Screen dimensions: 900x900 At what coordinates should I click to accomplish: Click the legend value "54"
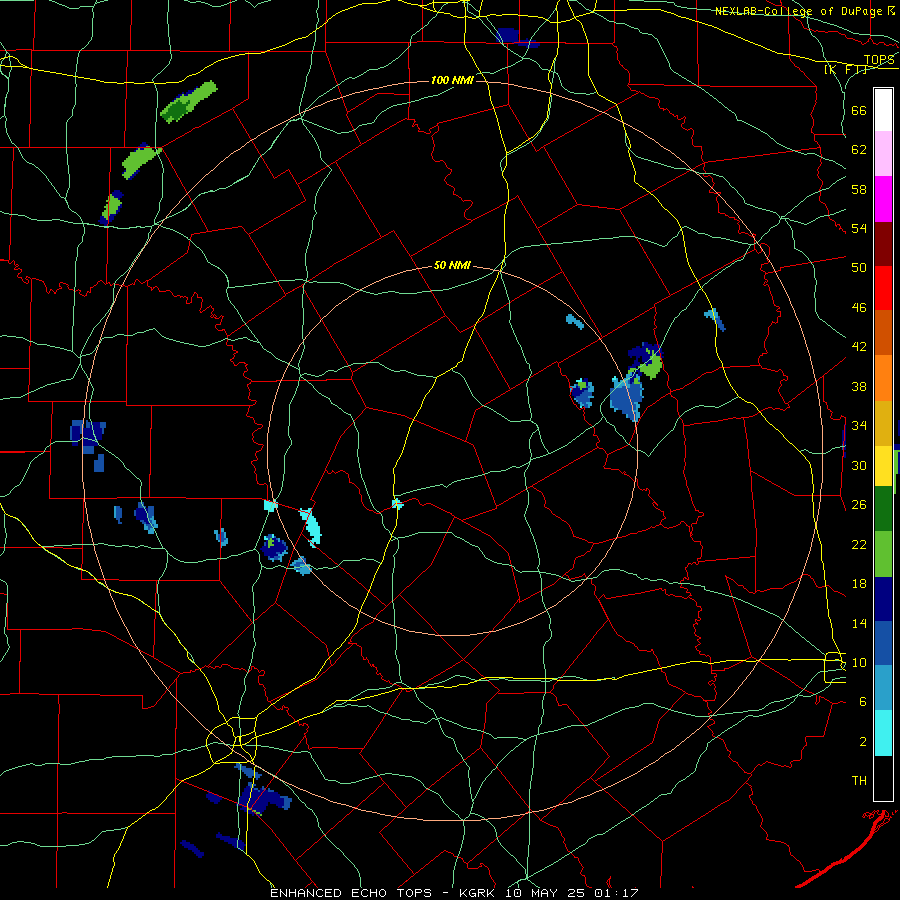click(x=859, y=228)
